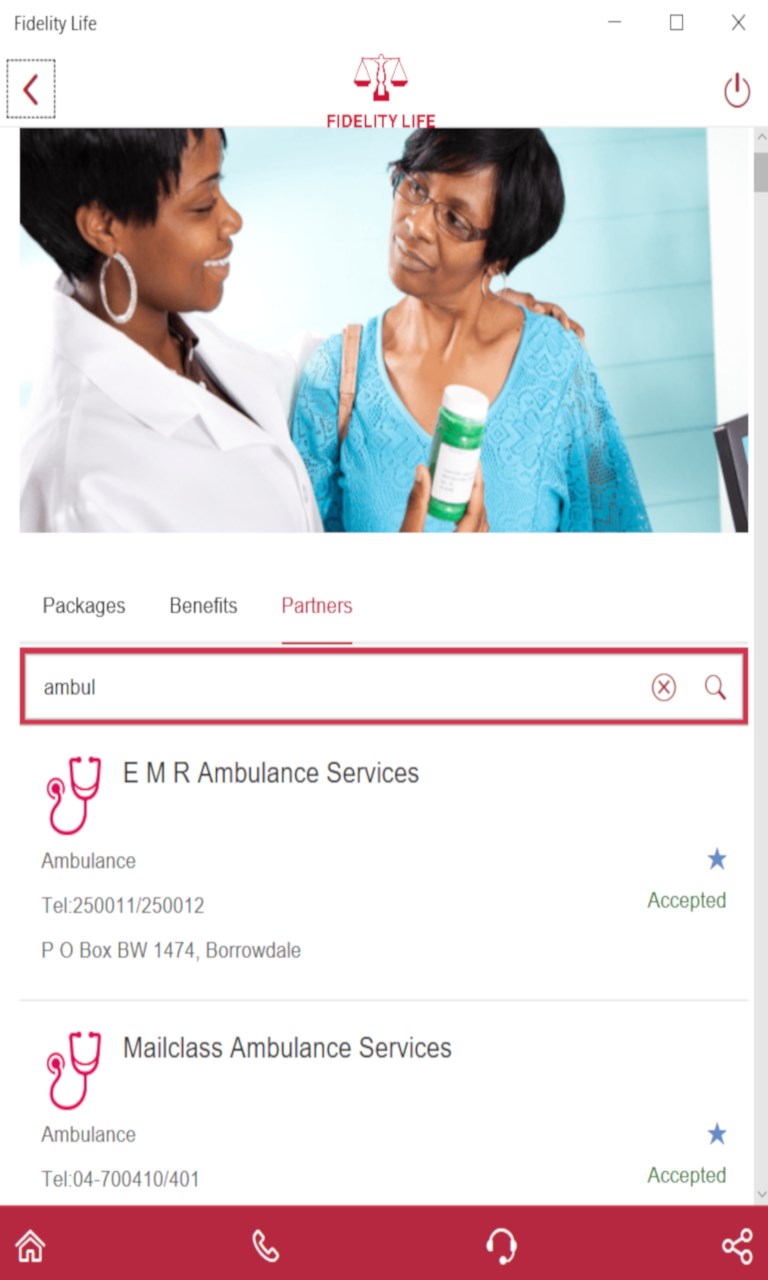Tap the phone call icon

[266, 1246]
